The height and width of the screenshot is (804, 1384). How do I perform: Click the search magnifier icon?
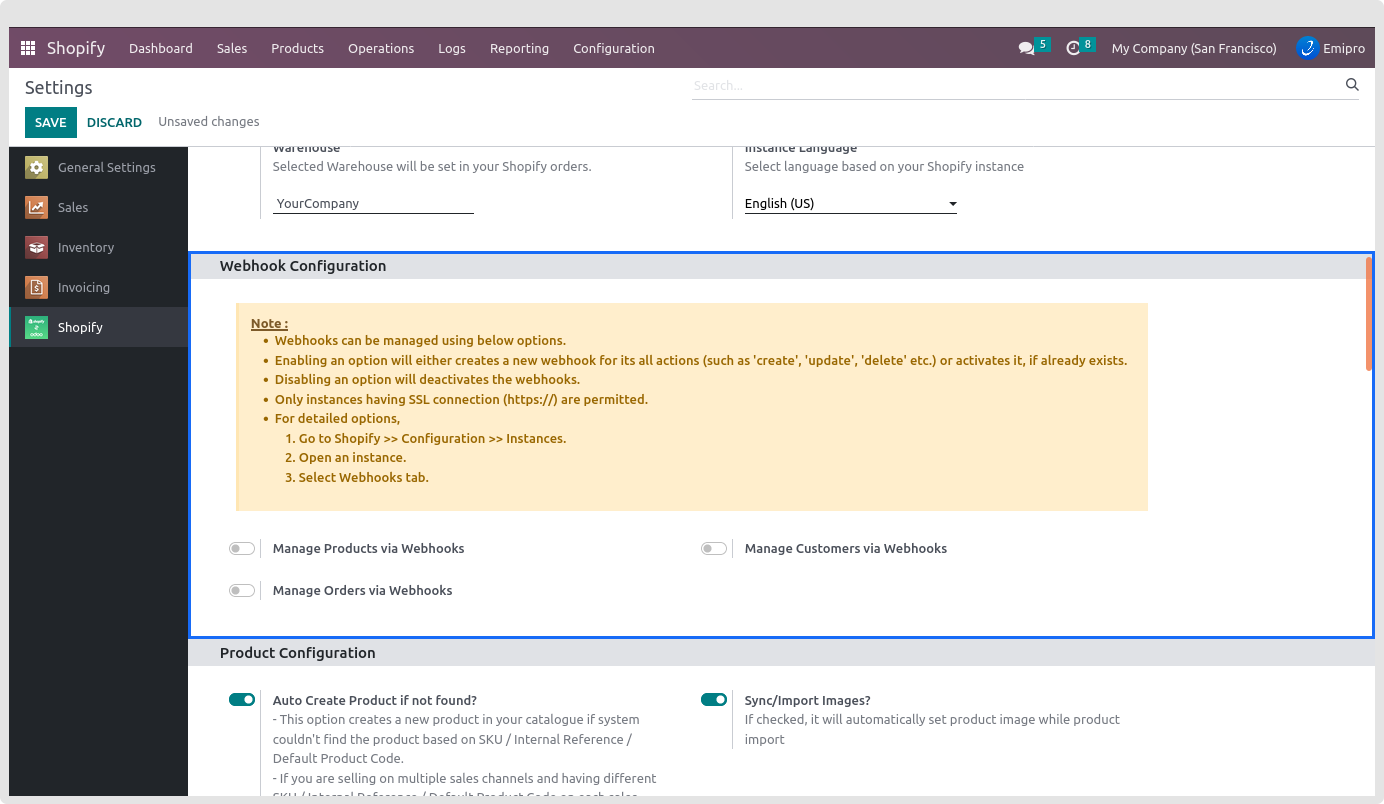click(1352, 85)
